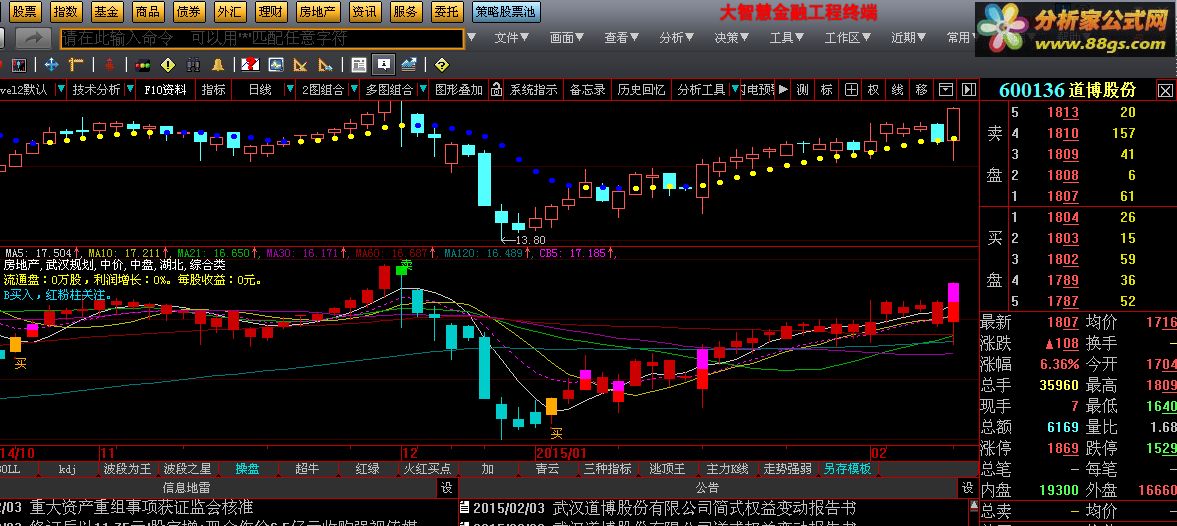1177x526 pixels.
Task: Open the 工具 menu
Action: [786, 38]
